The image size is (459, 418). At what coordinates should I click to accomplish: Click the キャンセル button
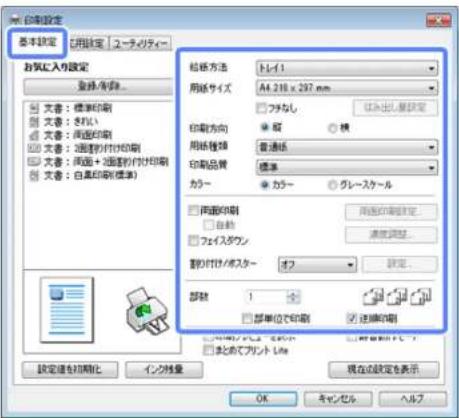[337, 399]
